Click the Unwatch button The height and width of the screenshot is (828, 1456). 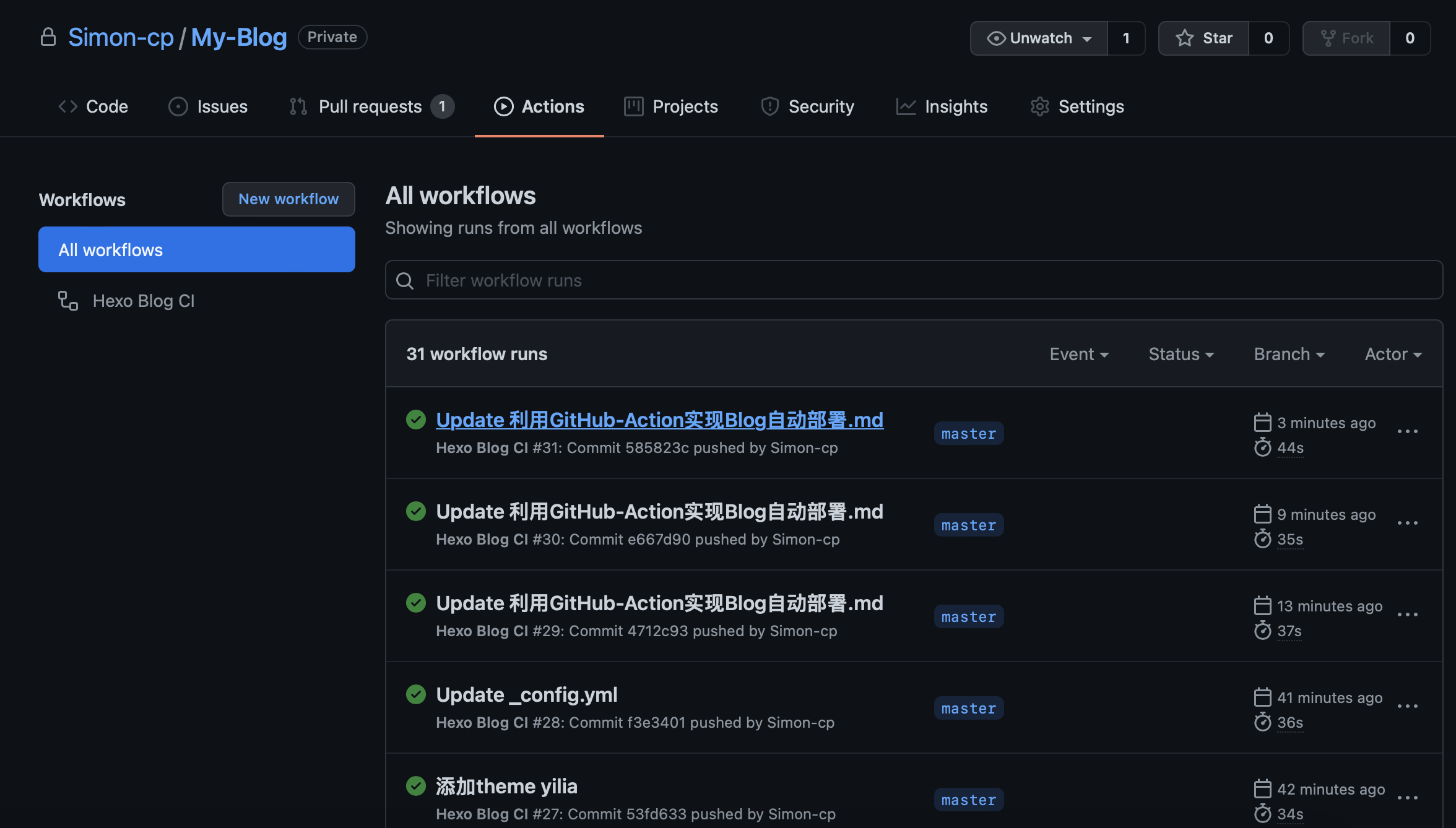click(1039, 38)
